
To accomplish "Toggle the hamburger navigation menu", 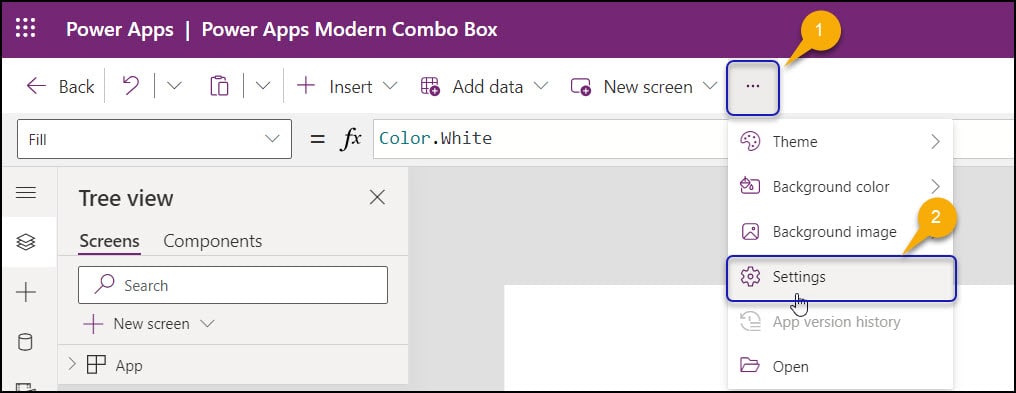I will (26, 192).
